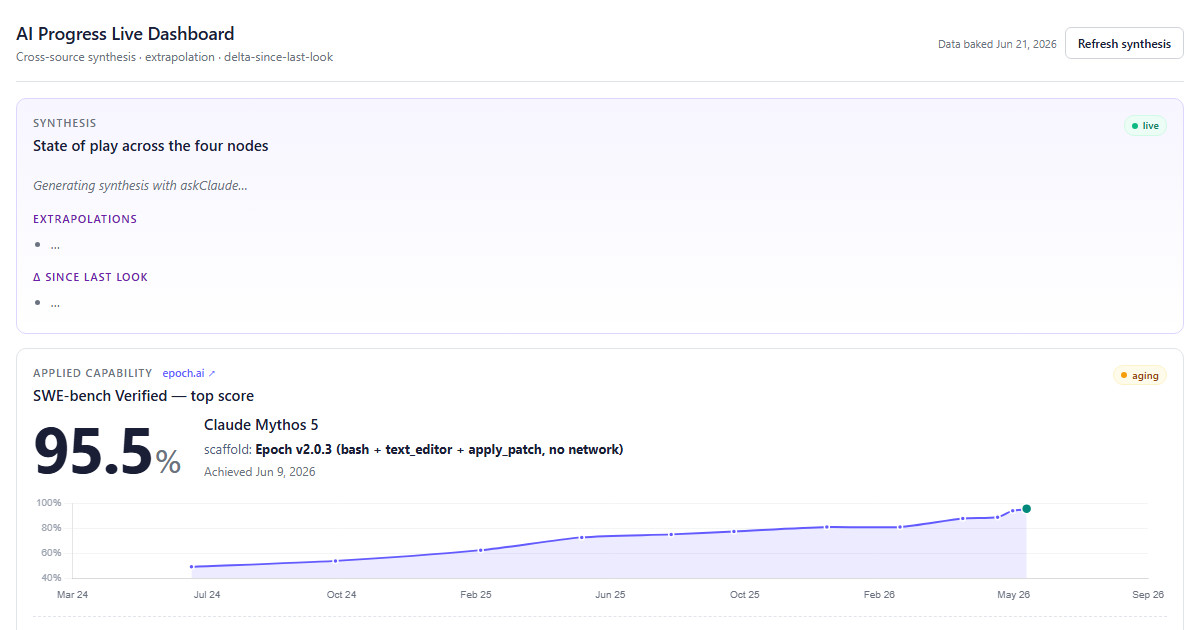The width and height of the screenshot is (1200, 630).
Task: Click the 'Δ SINCE LAST LOOK' heading
Action: pos(90,277)
